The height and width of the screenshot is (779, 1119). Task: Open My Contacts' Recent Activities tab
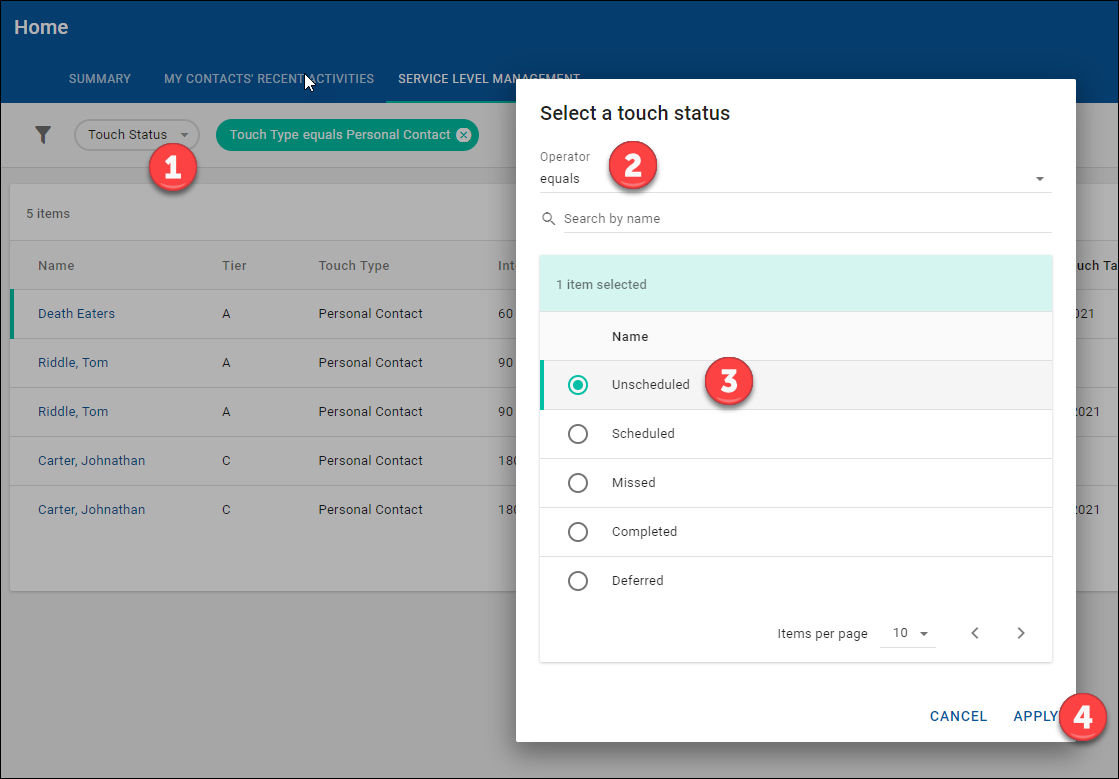(269, 78)
